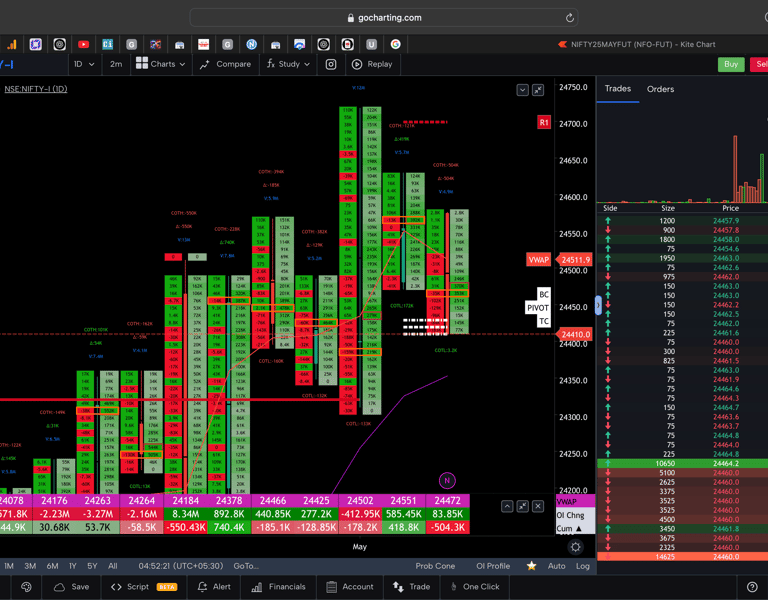Expand lower pane with chevron-up button
Screen dimensions: 768x600
[x=507, y=506]
